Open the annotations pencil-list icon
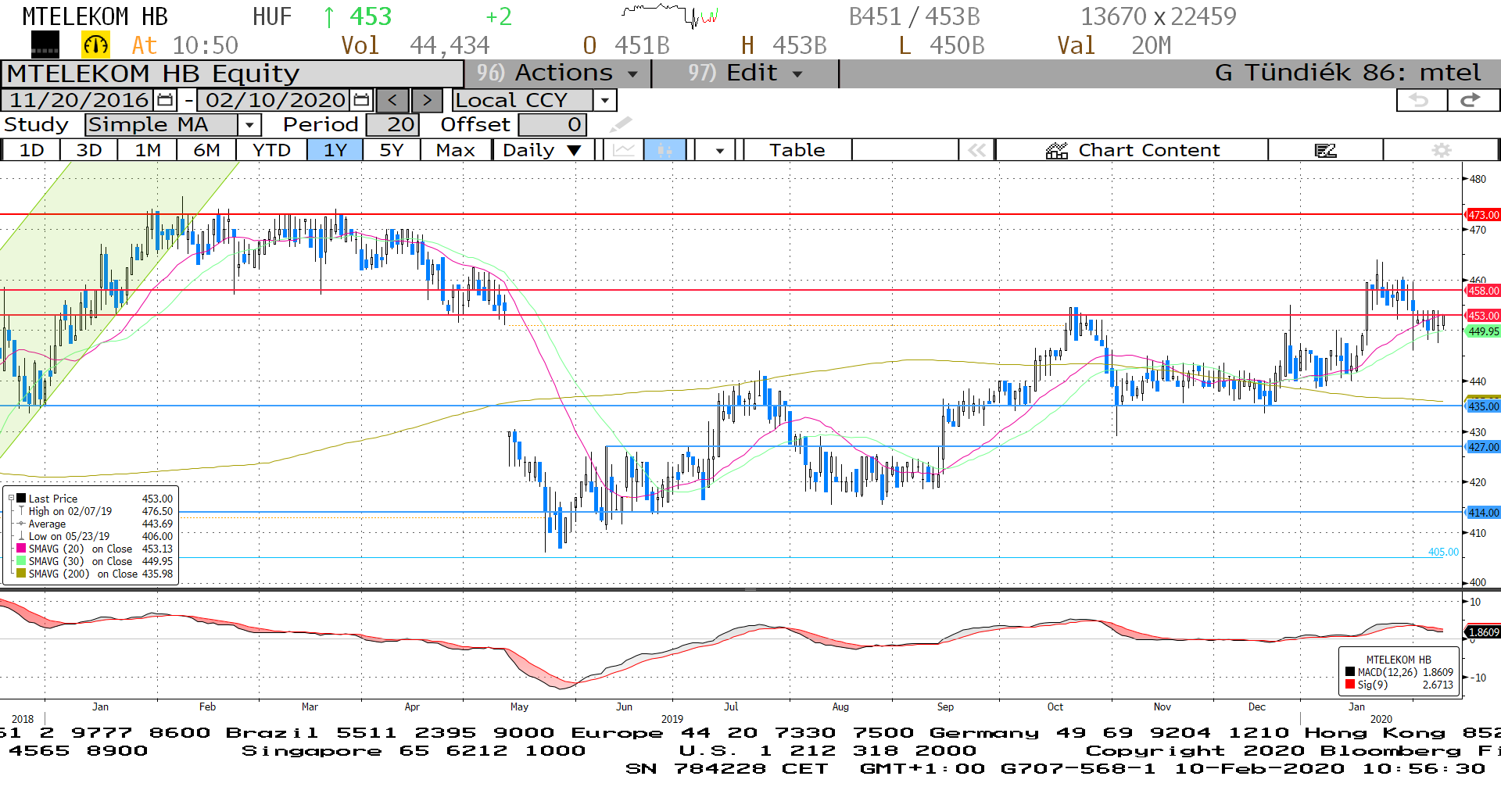Image resolution: width=1501 pixels, height=812 pixels. coord(1325,150)
